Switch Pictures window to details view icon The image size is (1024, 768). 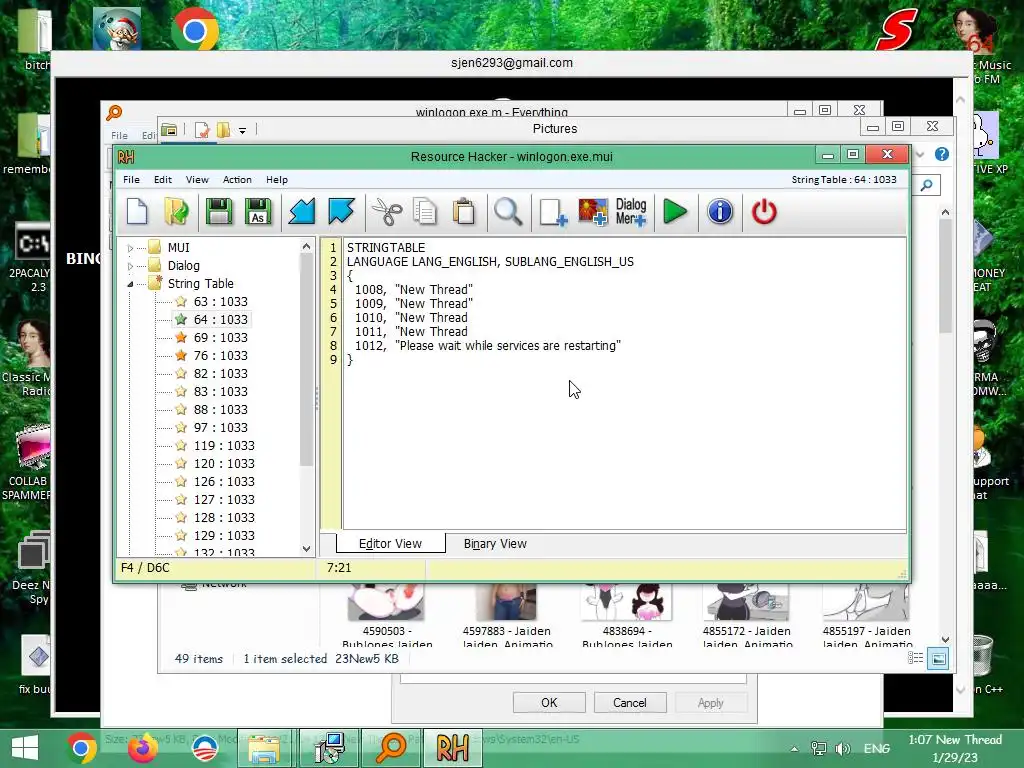(916, 658)
